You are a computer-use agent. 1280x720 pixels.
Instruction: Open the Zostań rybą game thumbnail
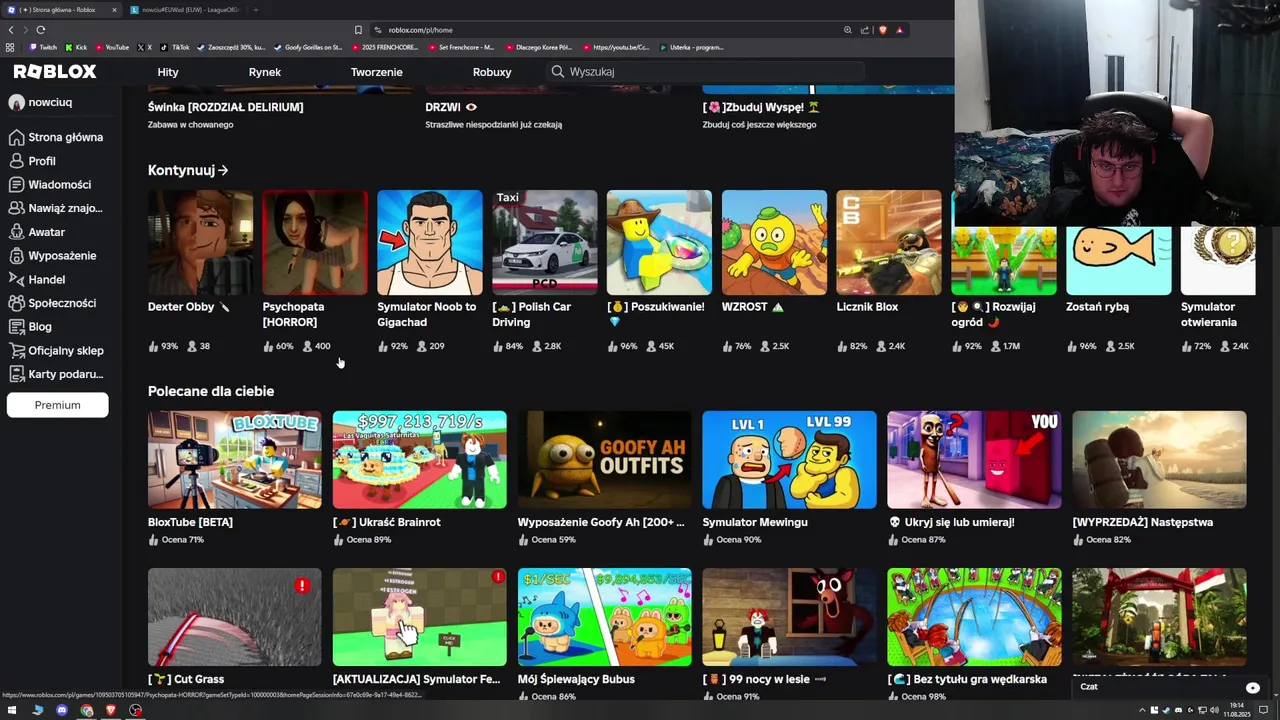(1118, 260)
